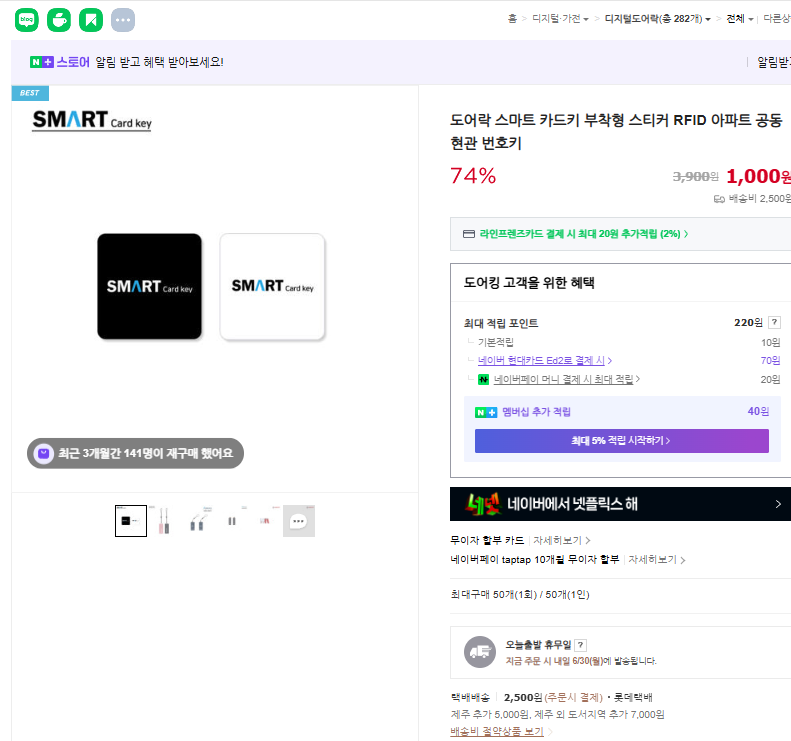Screen dimensions: 791x741
Task: Click the original price 3,900원
Action: coord(696,177)
